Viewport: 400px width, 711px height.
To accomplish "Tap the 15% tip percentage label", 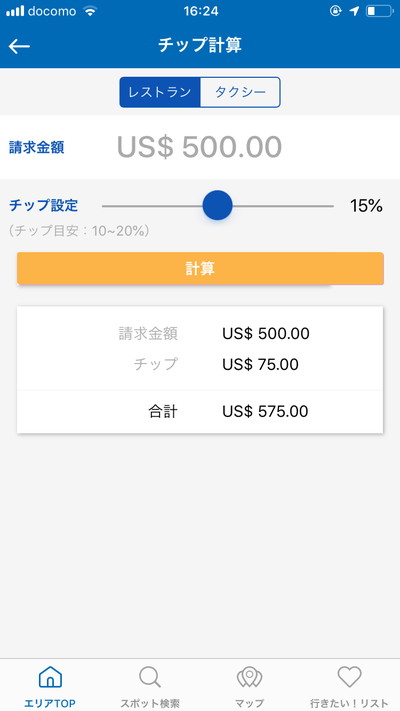I will (366, 206).
